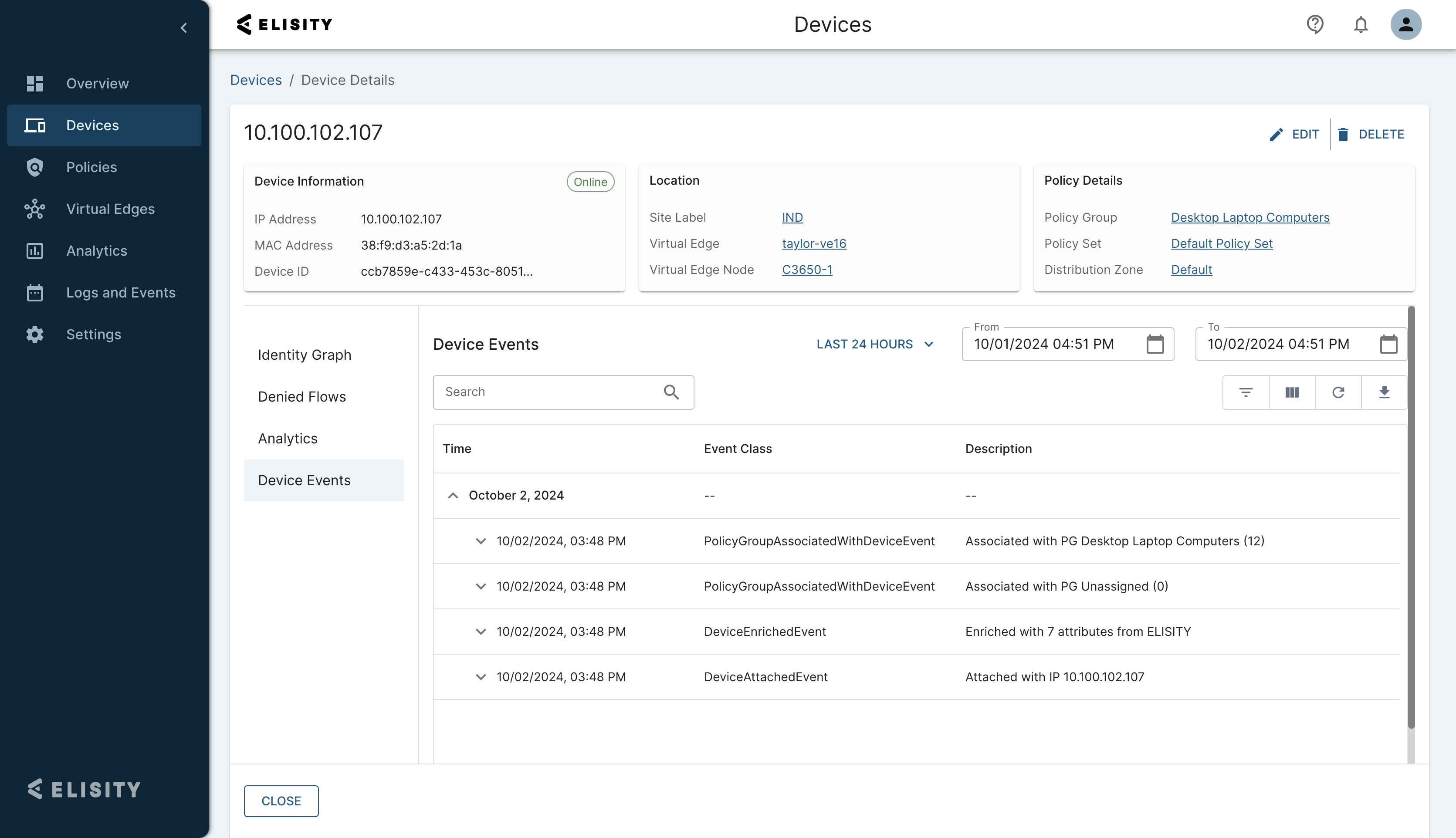The width and height of the screenshot is (1456, 838).
Task: Click the Desktop Laptop Computers link
Action: click(1250, 218)
